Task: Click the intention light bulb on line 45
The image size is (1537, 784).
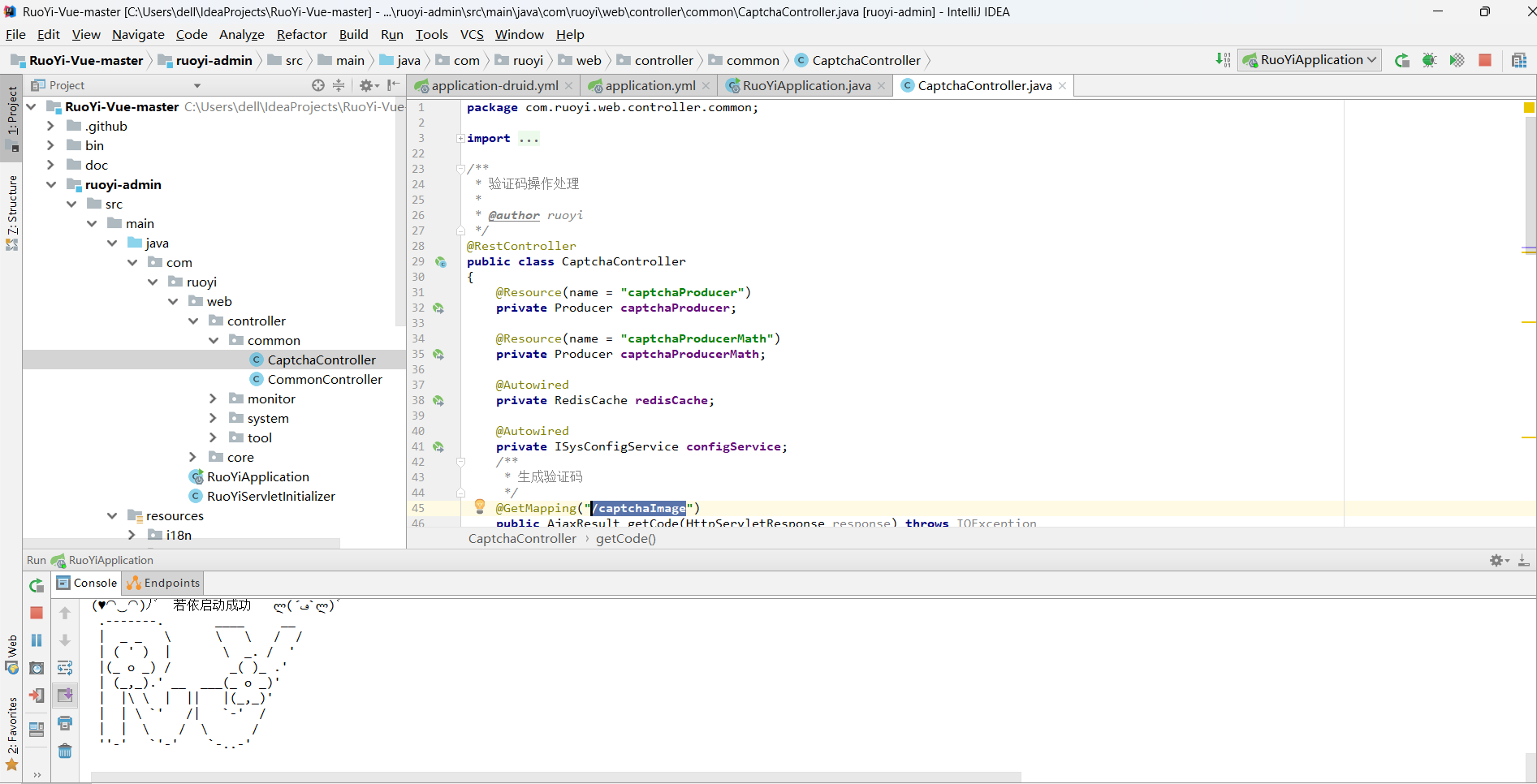Action: 480,506
